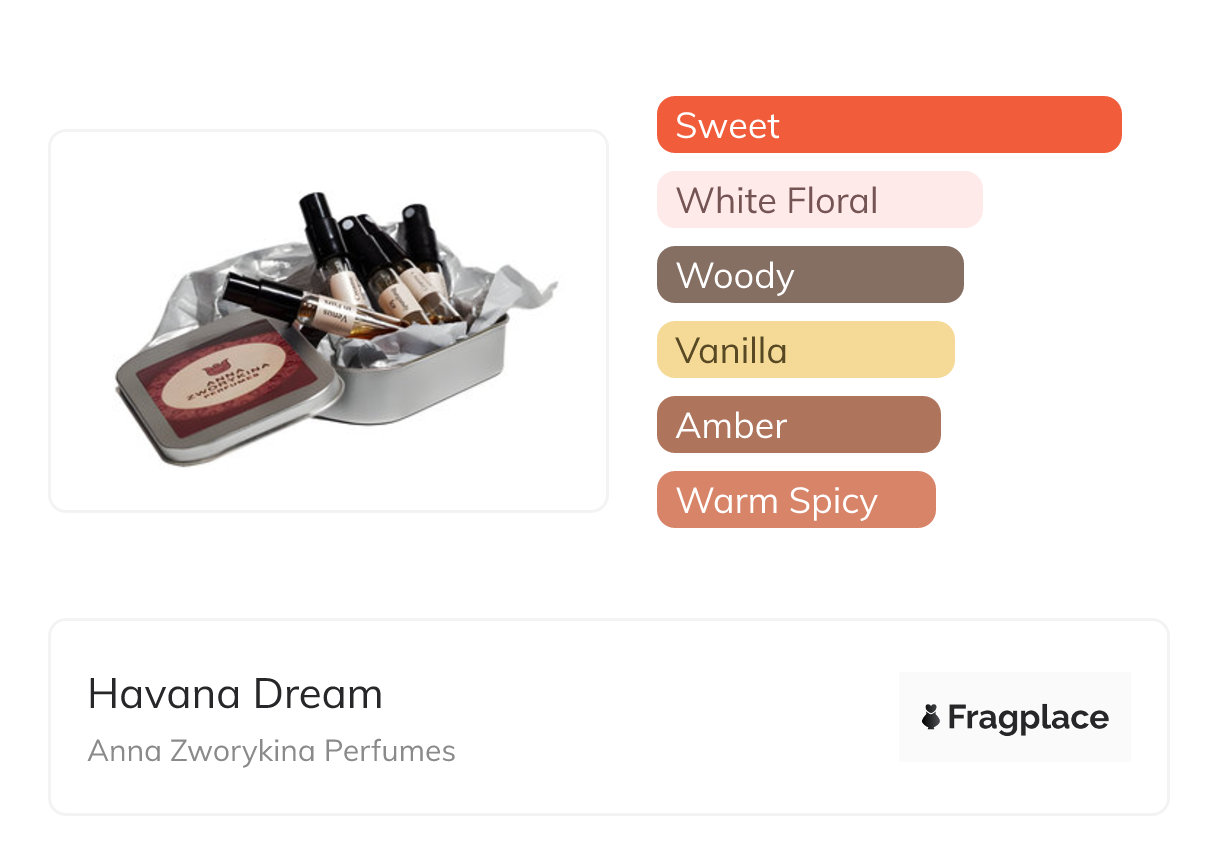The height and width of the screenshot is (864, 1218).
Task: Select the White Floral accord bar
Action: coord(819,200)
